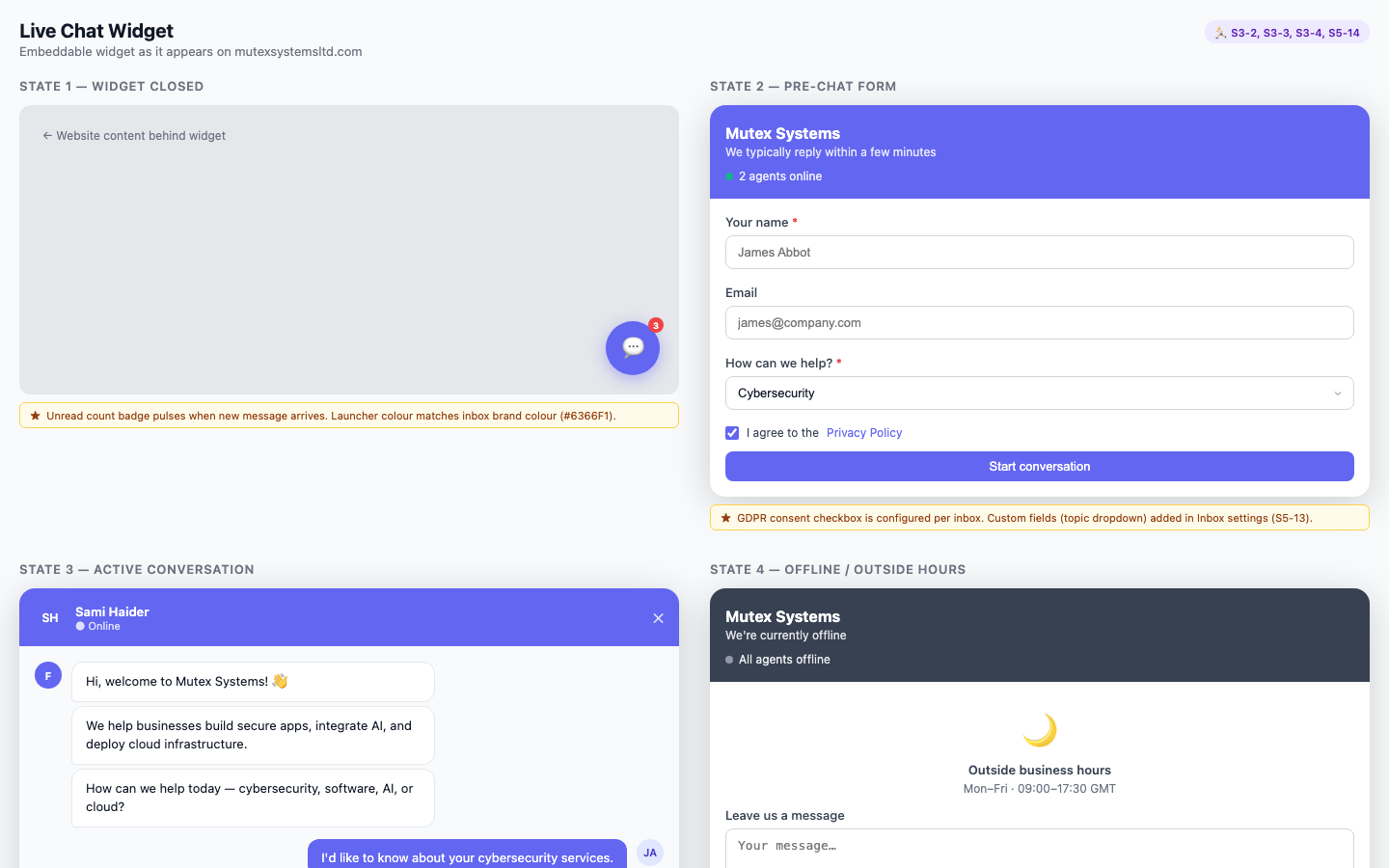
Task: Click the Online status under Sami Haider
Action: tap(98, 626)
